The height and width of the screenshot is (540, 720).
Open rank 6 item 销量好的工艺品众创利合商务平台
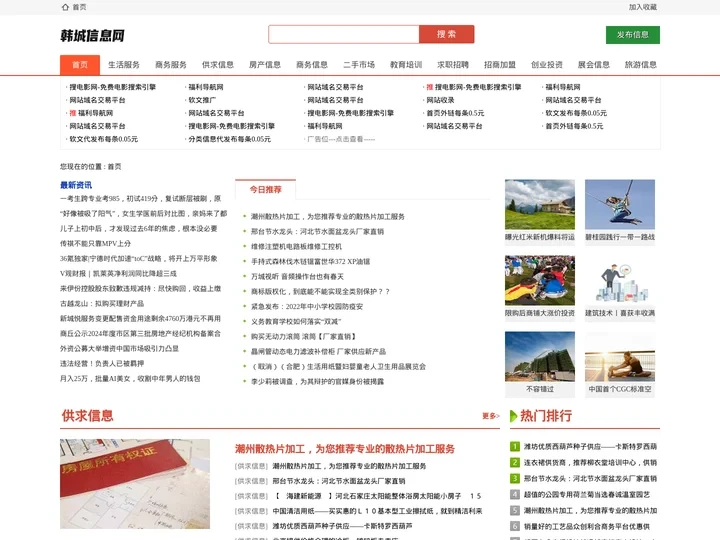click(587, 527)
